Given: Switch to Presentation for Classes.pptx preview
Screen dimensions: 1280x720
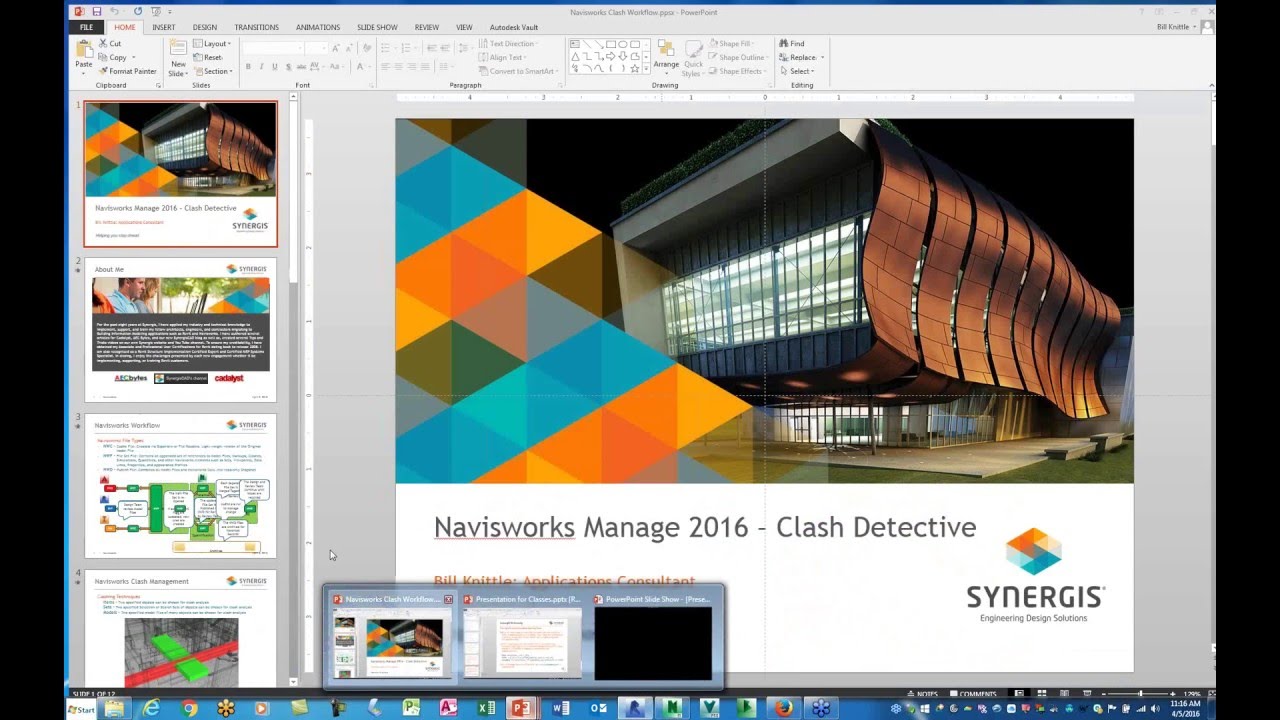Looking at the screenshot, I should (522, 637).
